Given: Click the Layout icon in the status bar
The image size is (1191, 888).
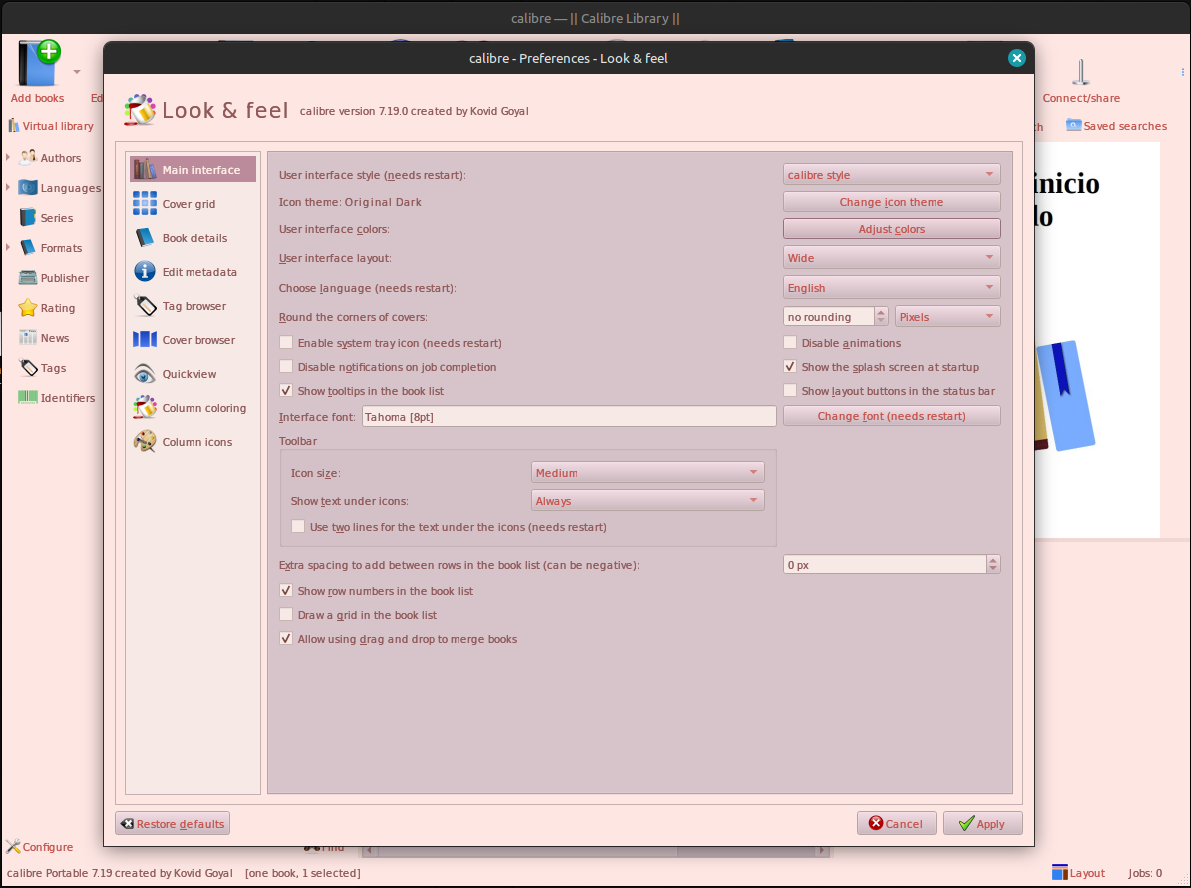Looking at the screenshot, I should point(1060,873).
